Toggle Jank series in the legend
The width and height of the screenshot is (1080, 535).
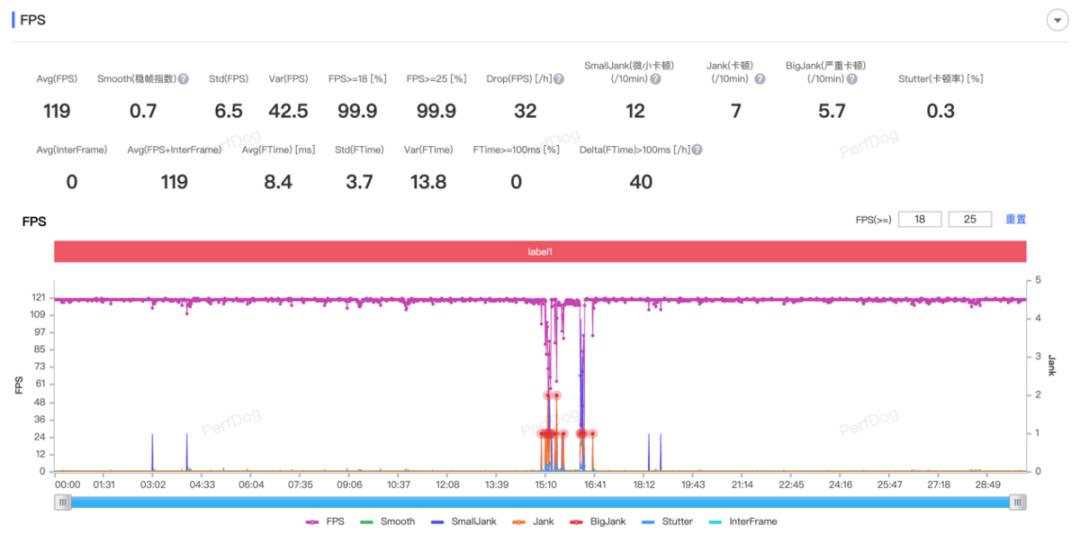[533, 522]
